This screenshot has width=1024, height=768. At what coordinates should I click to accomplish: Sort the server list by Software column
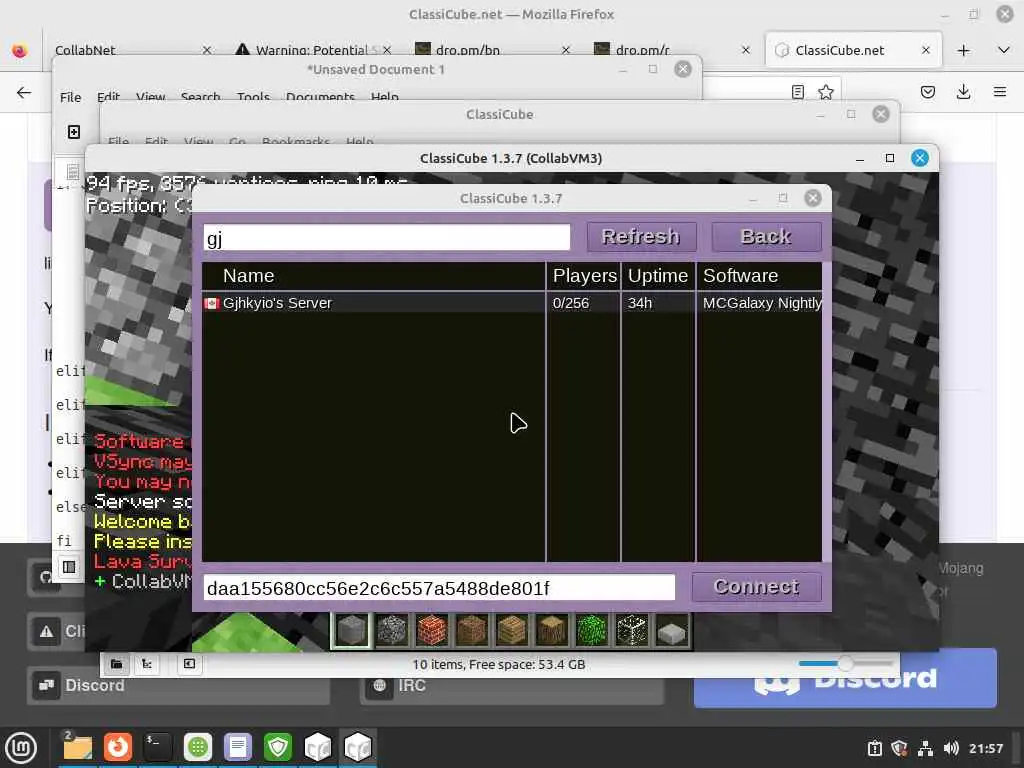tap(760, 276)
